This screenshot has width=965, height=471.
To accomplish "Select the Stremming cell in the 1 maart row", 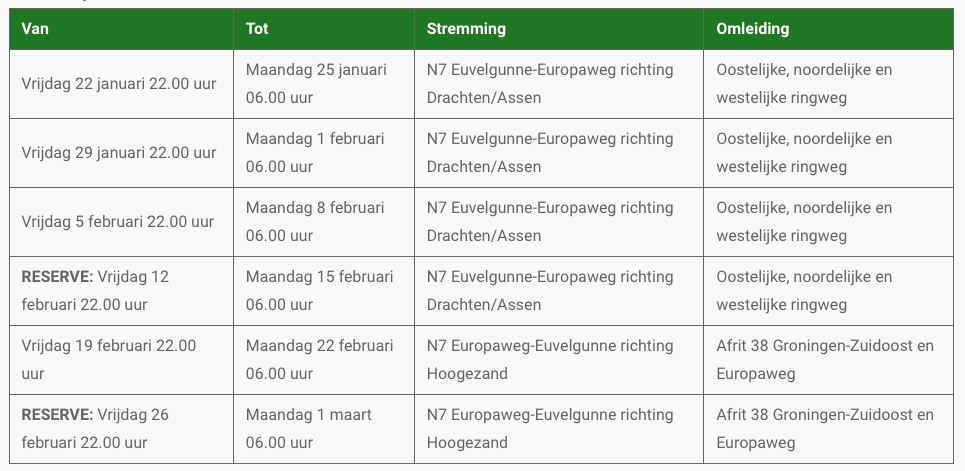I will [x=550, y=429].
